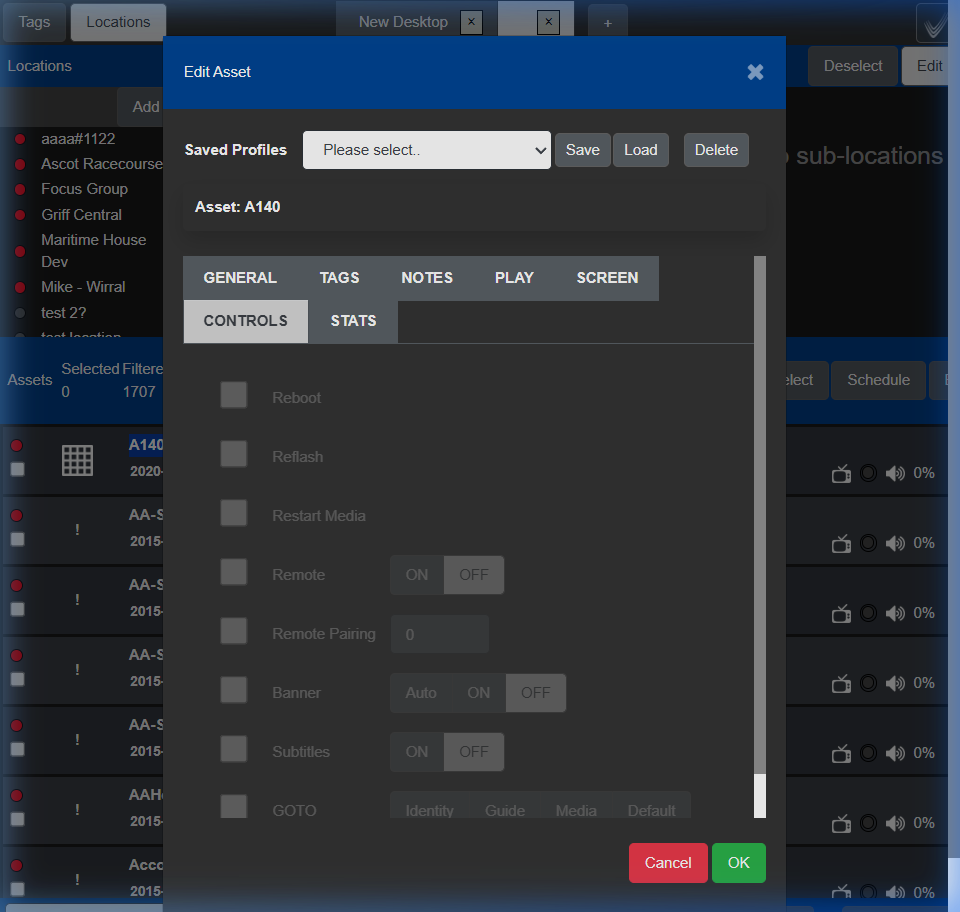This screenshot has width=960, height=912.
Task: Set Remote toggle to ON
Action: pyautogui.click(x=417, y=575)
